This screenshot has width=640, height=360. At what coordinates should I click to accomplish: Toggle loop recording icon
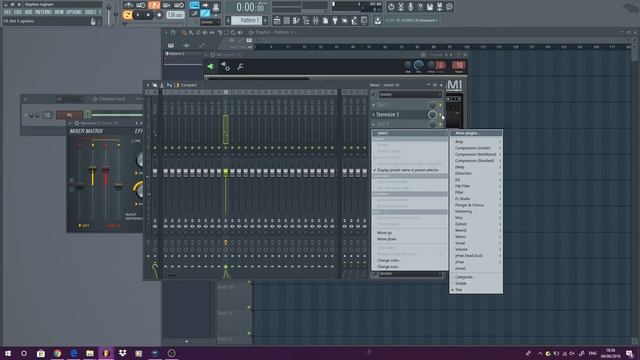[x=179, y=5]
